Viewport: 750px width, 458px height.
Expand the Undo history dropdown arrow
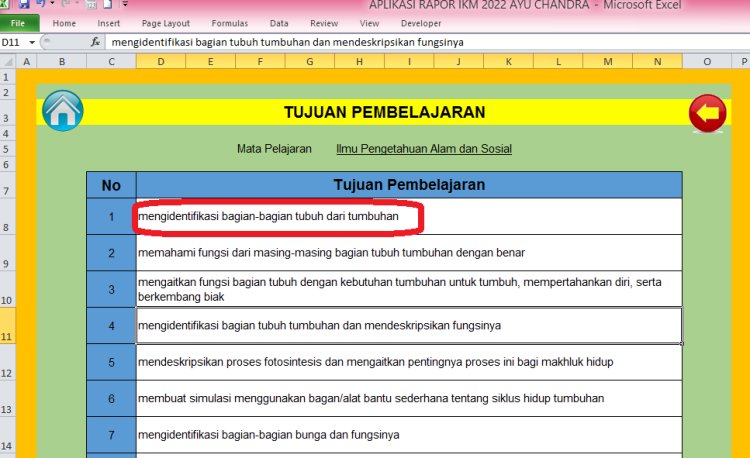[52, 5]
